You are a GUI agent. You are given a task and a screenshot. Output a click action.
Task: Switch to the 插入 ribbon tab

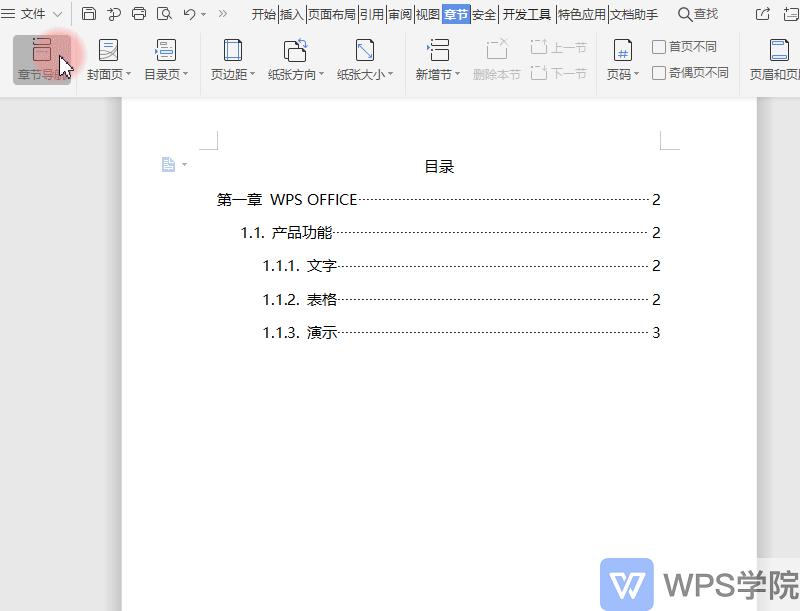click(x=291, y=14)
